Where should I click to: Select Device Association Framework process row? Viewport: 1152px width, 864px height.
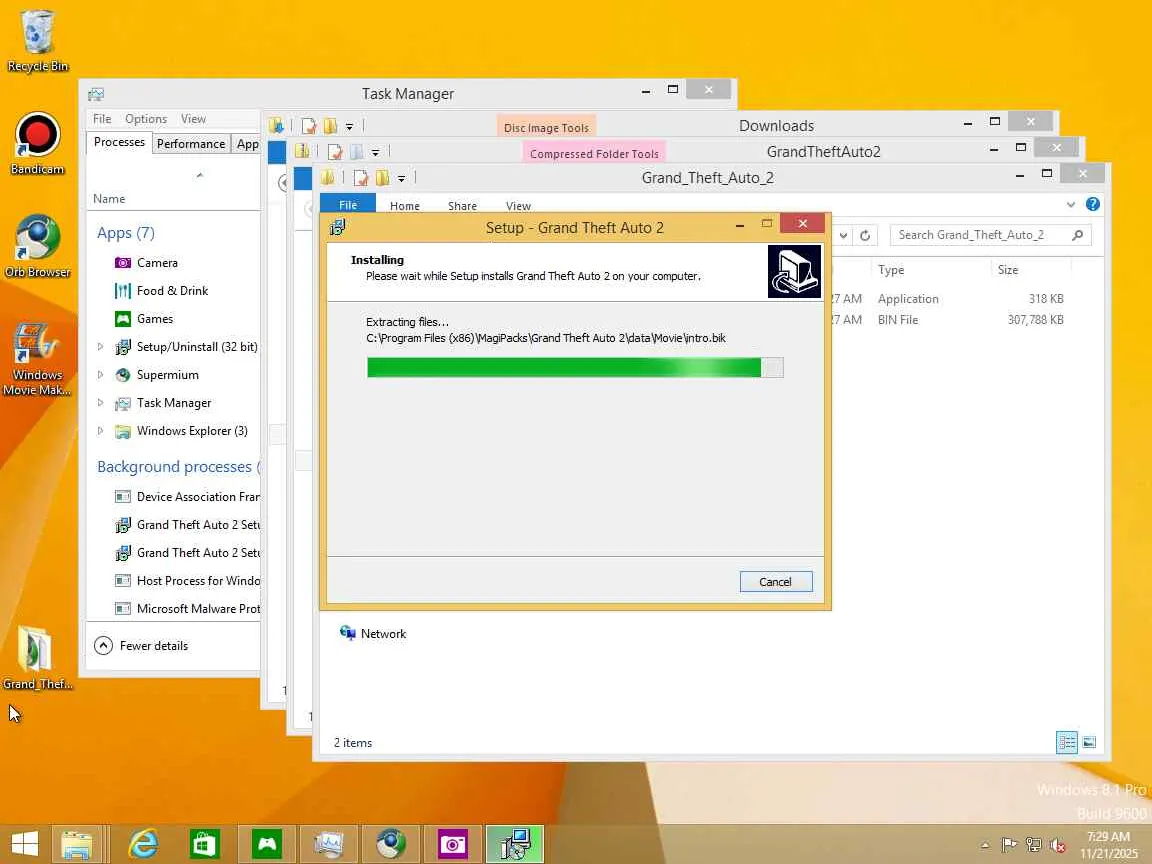click(x=173, y=497)
